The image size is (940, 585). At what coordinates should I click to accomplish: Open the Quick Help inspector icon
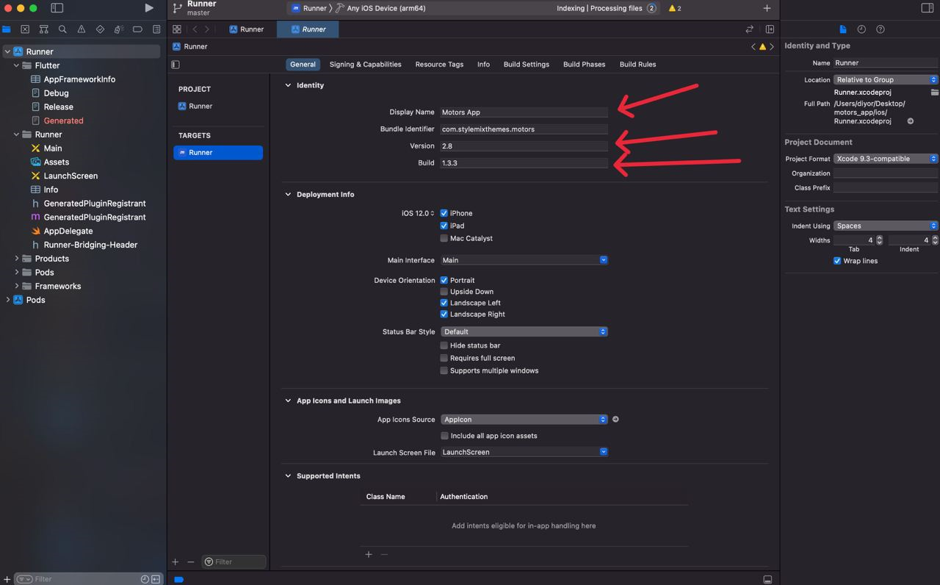880,29
